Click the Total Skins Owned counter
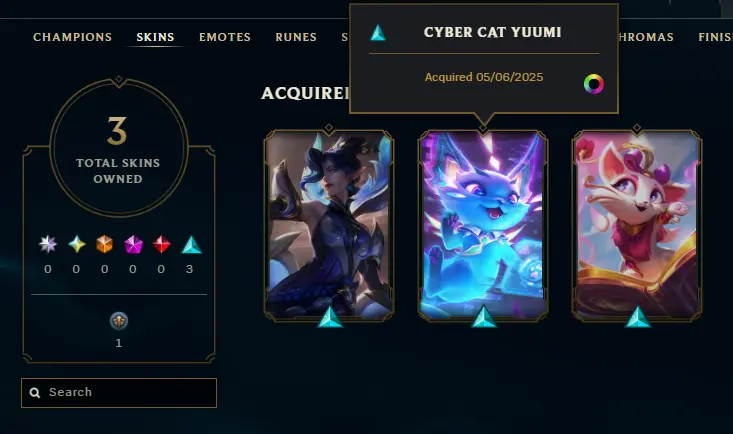 [119, 147]
